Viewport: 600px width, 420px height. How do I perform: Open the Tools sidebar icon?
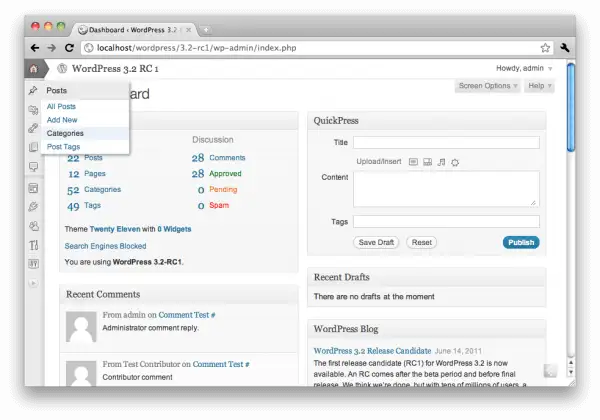click(34, 245)
